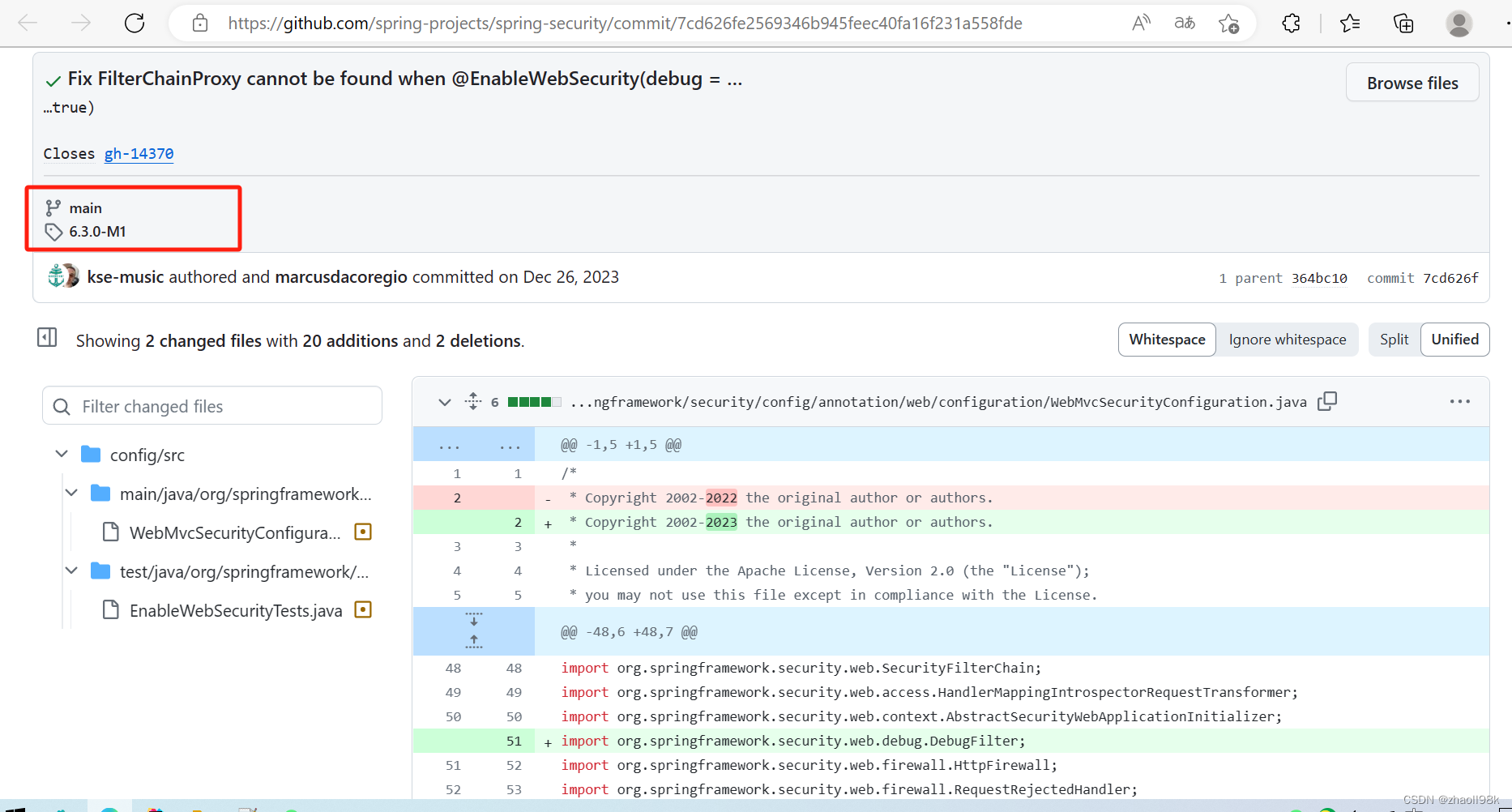Viewport: 1512px width, 812px height.
Task: Open the diff file options ellipsis menu
Action: (x=1459, y=401)
